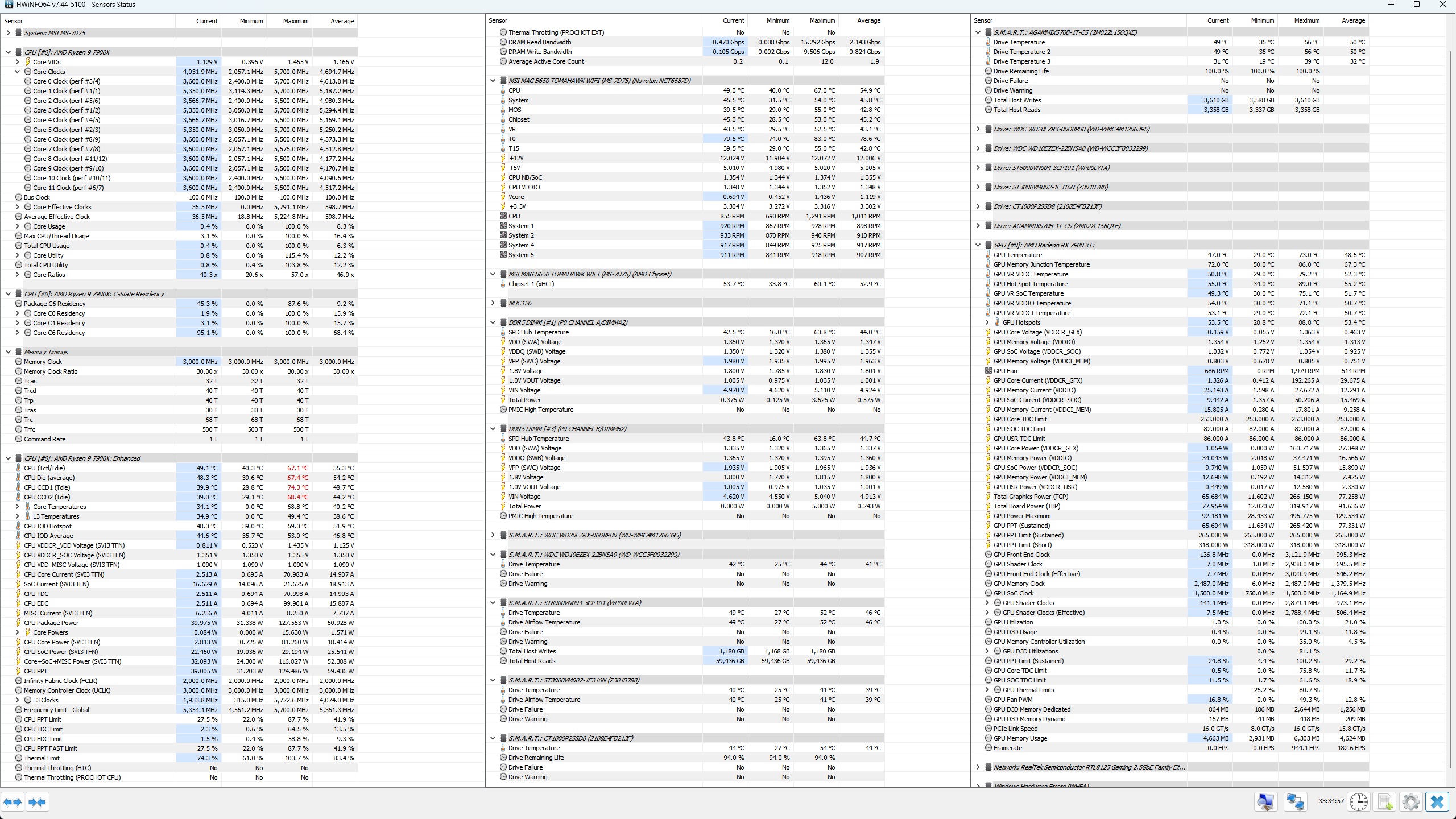
Task: Open the sensor summary monitor icon
Action: point(1265,802)
